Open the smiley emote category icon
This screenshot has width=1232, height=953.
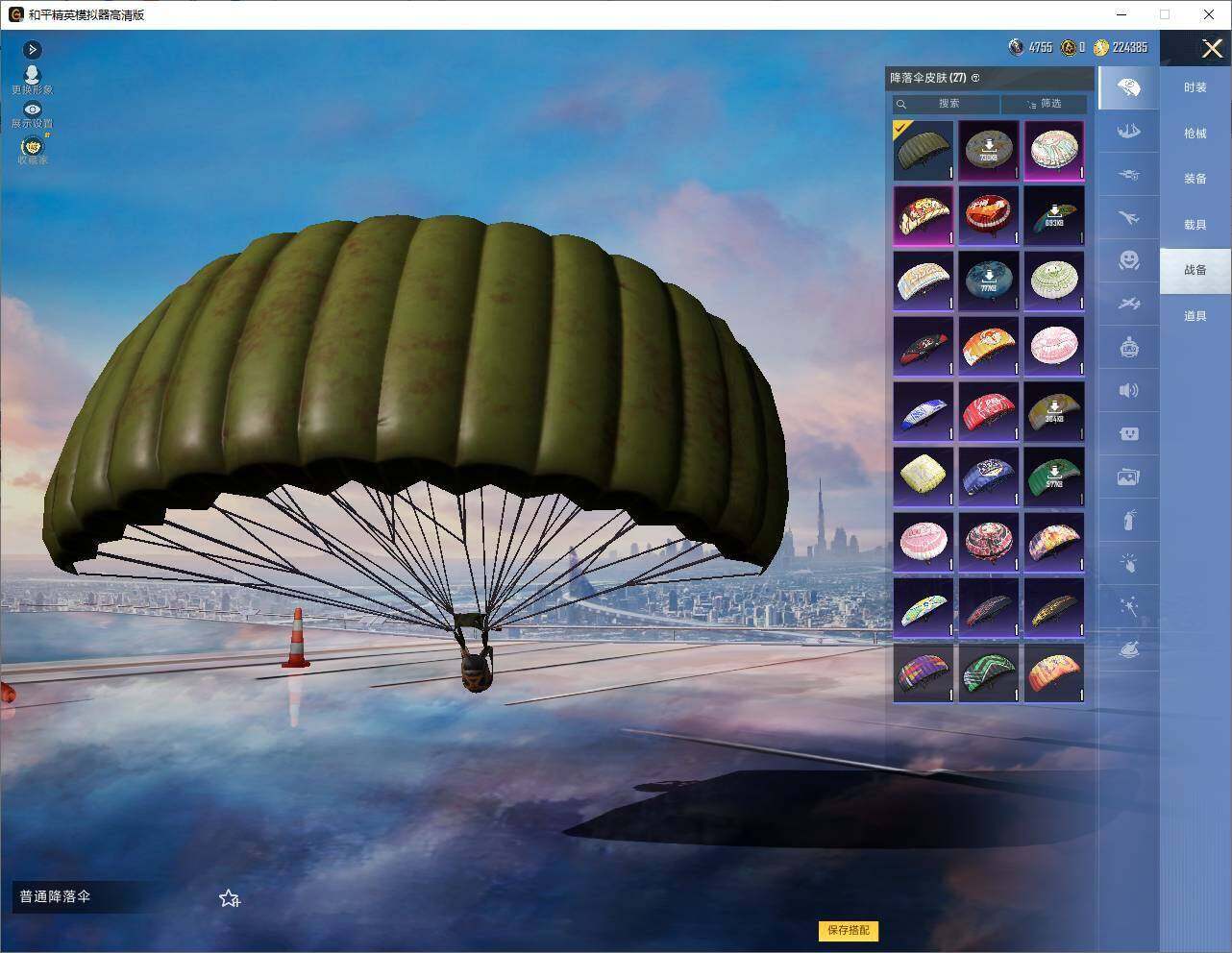pos(1129,260)
